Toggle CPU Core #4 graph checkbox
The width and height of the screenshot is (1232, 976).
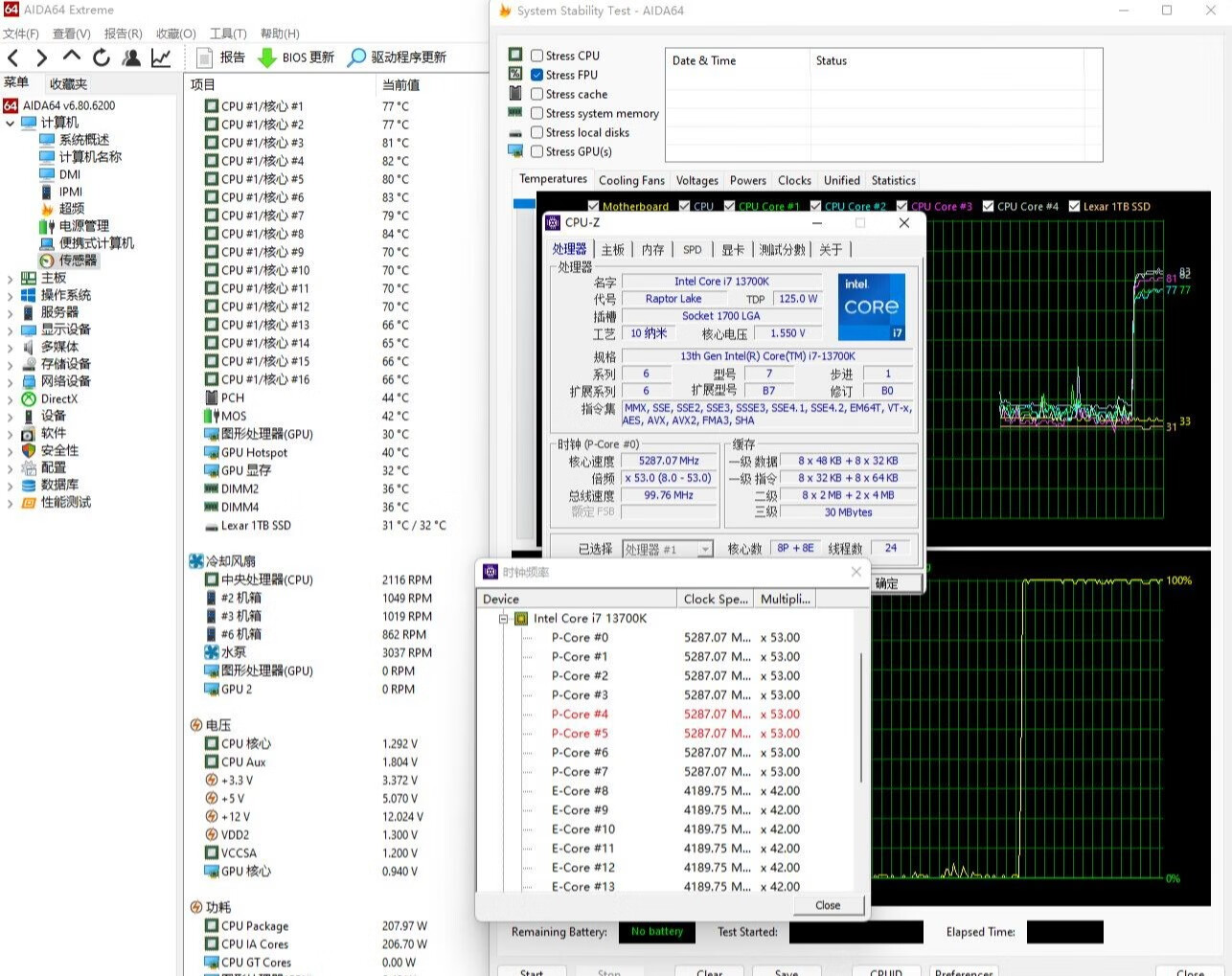click(x=989, y=206)
